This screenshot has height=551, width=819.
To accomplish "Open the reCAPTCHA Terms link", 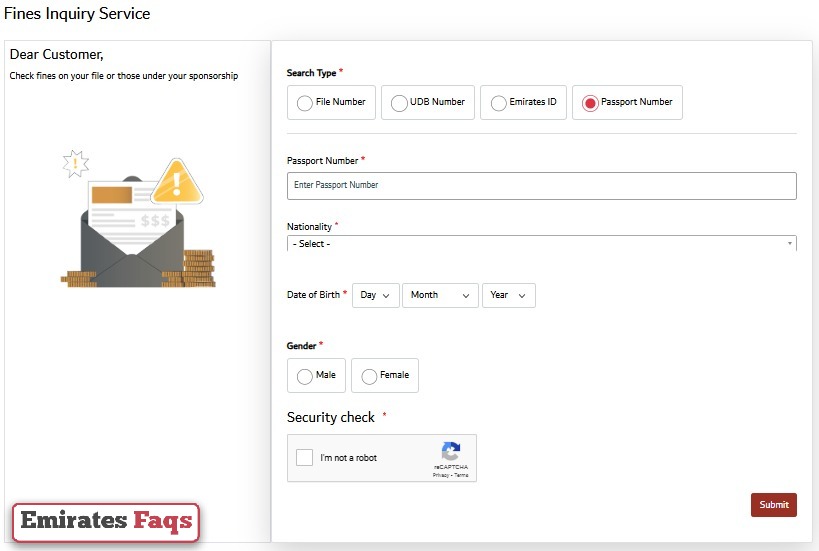I will click(461, 475).
